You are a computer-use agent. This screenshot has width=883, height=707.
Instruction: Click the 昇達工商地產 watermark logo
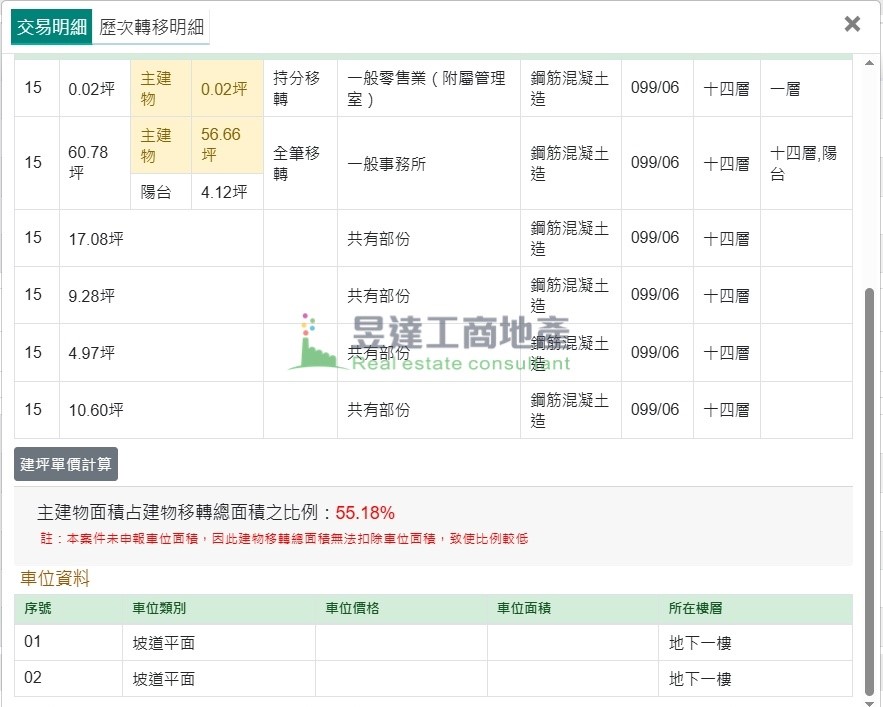pyautogui.click(x=430, y=342)
